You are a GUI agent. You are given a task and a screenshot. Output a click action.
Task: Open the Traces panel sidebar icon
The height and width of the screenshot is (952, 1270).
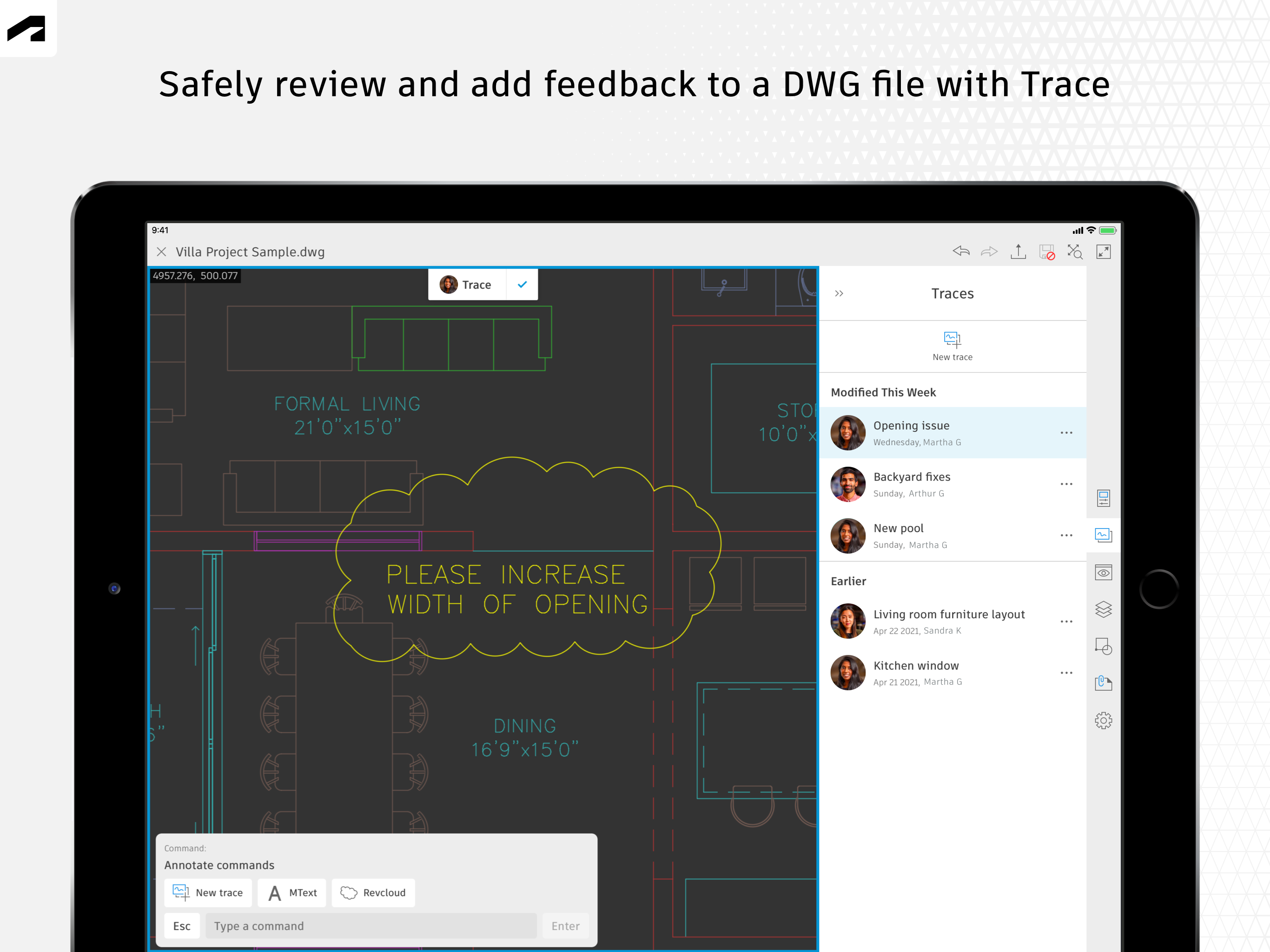point(1103,535)
